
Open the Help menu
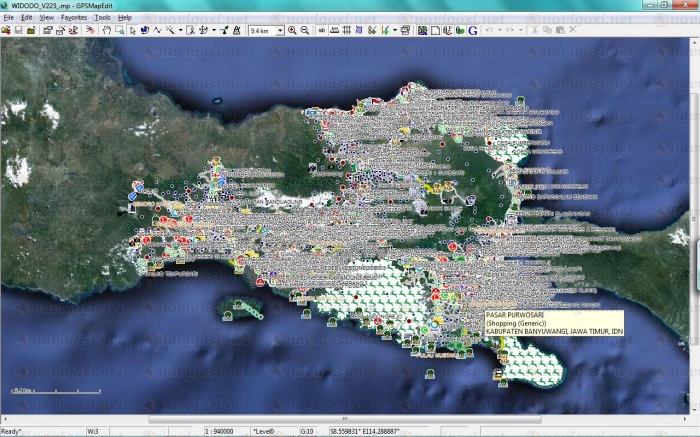click(x=125, y=18)
